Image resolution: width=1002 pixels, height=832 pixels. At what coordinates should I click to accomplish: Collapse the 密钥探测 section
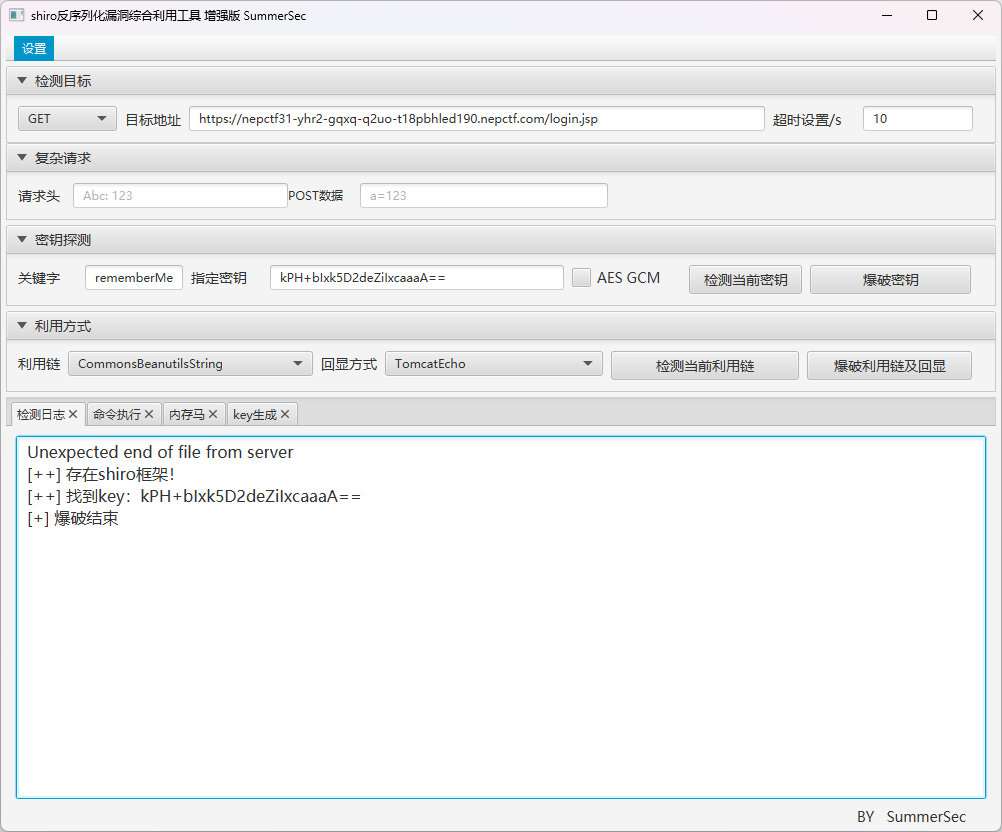pyautogui.click(x=22, y=240)
